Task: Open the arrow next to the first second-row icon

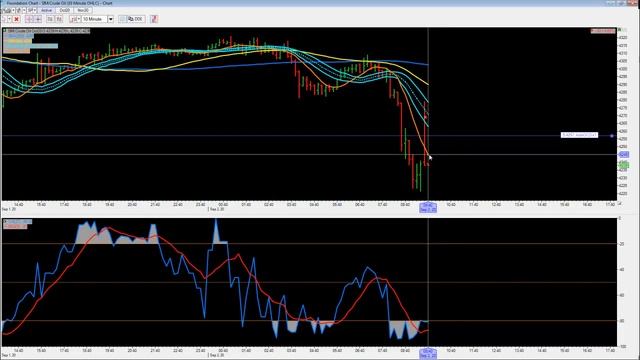Action: pos(9,19)
